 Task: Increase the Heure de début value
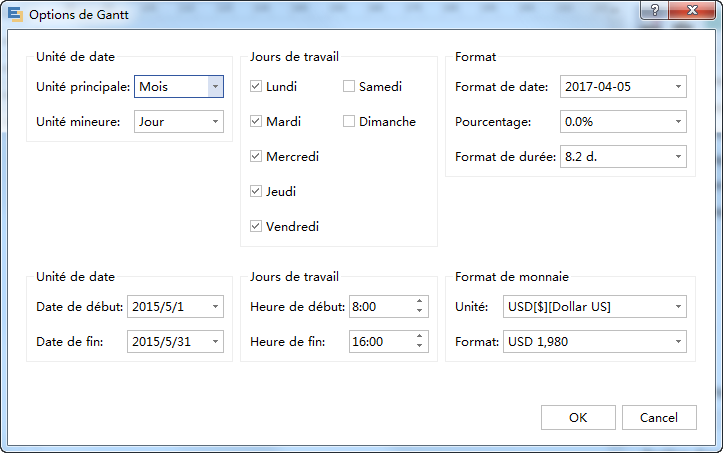418,302
